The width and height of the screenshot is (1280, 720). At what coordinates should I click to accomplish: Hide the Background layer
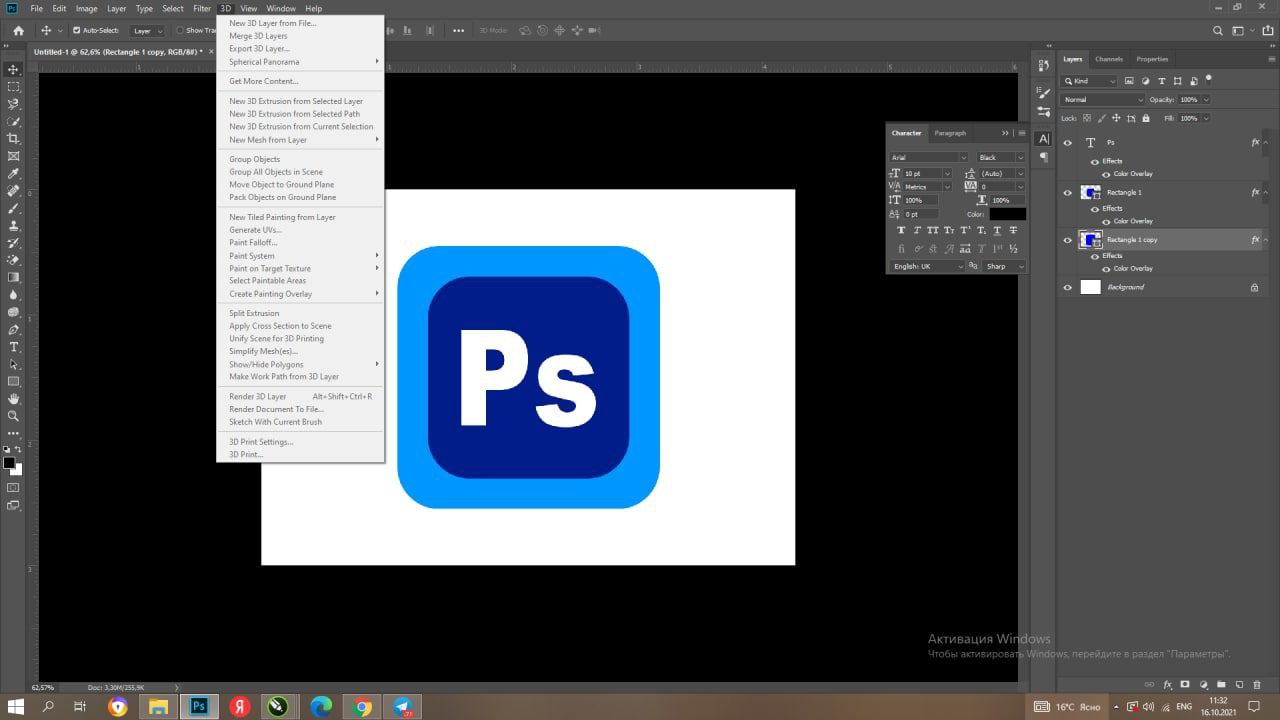pos(1067,287)
